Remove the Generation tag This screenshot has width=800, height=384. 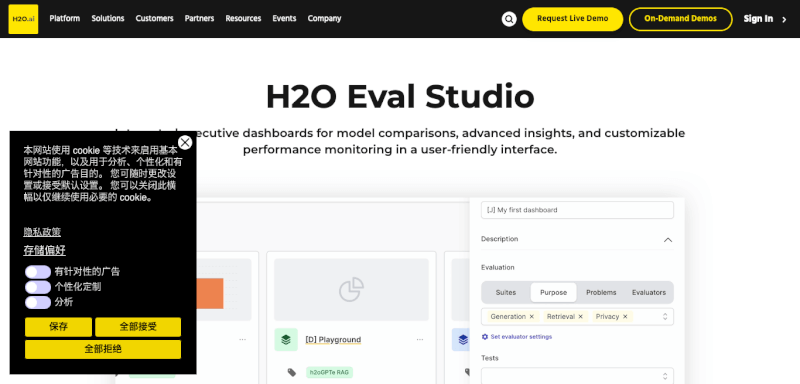pos(532,317)
